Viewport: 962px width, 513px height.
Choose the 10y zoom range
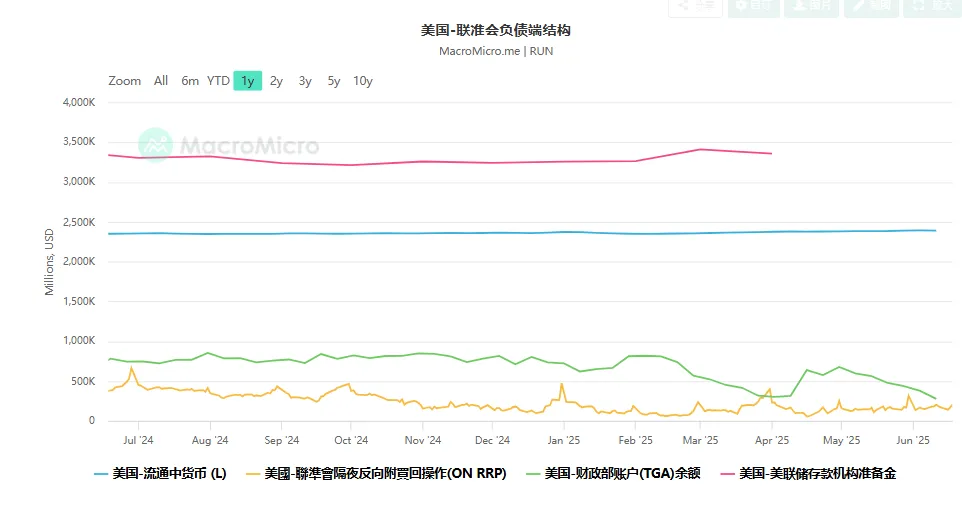pos(363,81)
